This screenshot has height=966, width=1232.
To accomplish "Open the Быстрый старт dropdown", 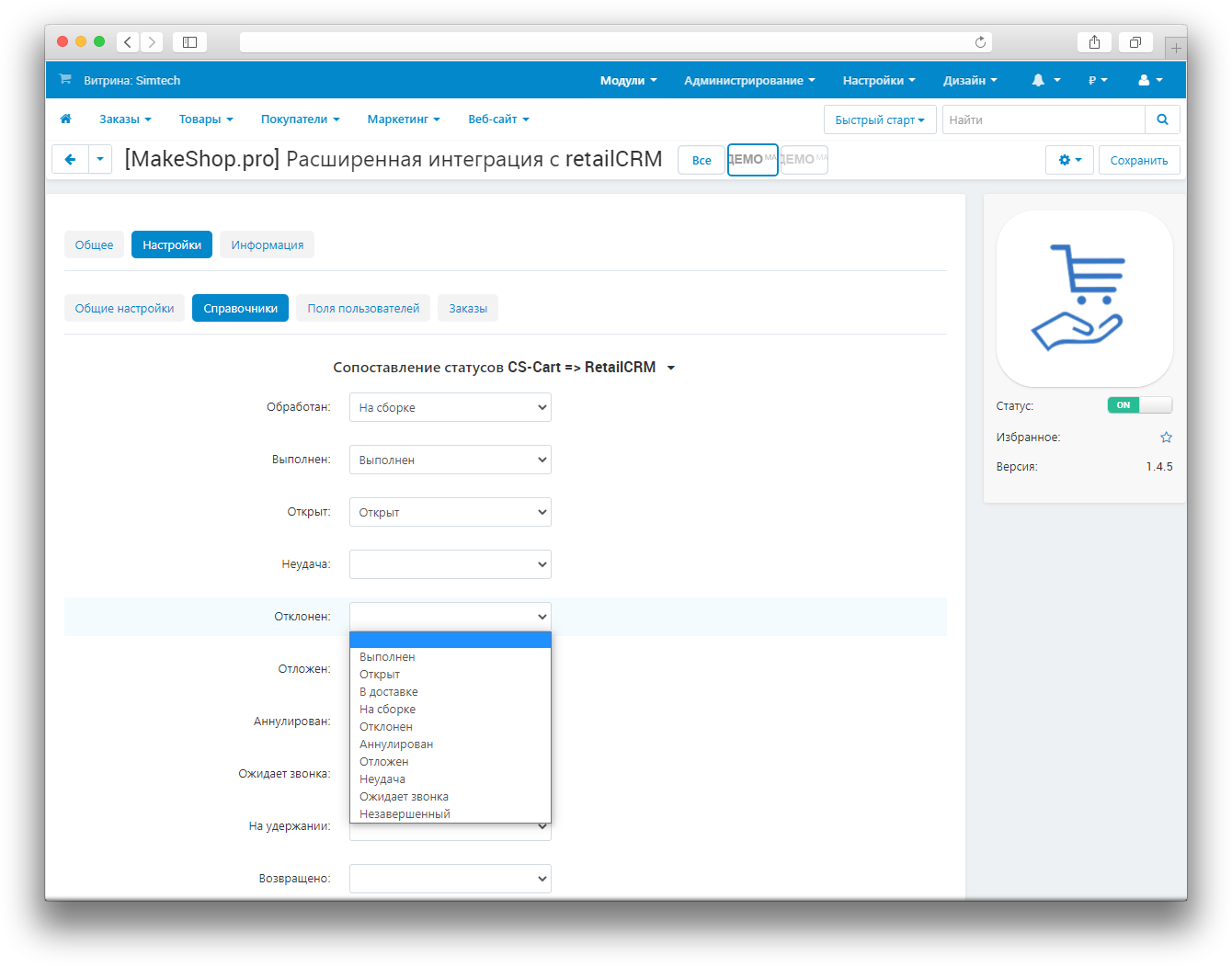I will point(880,119).
